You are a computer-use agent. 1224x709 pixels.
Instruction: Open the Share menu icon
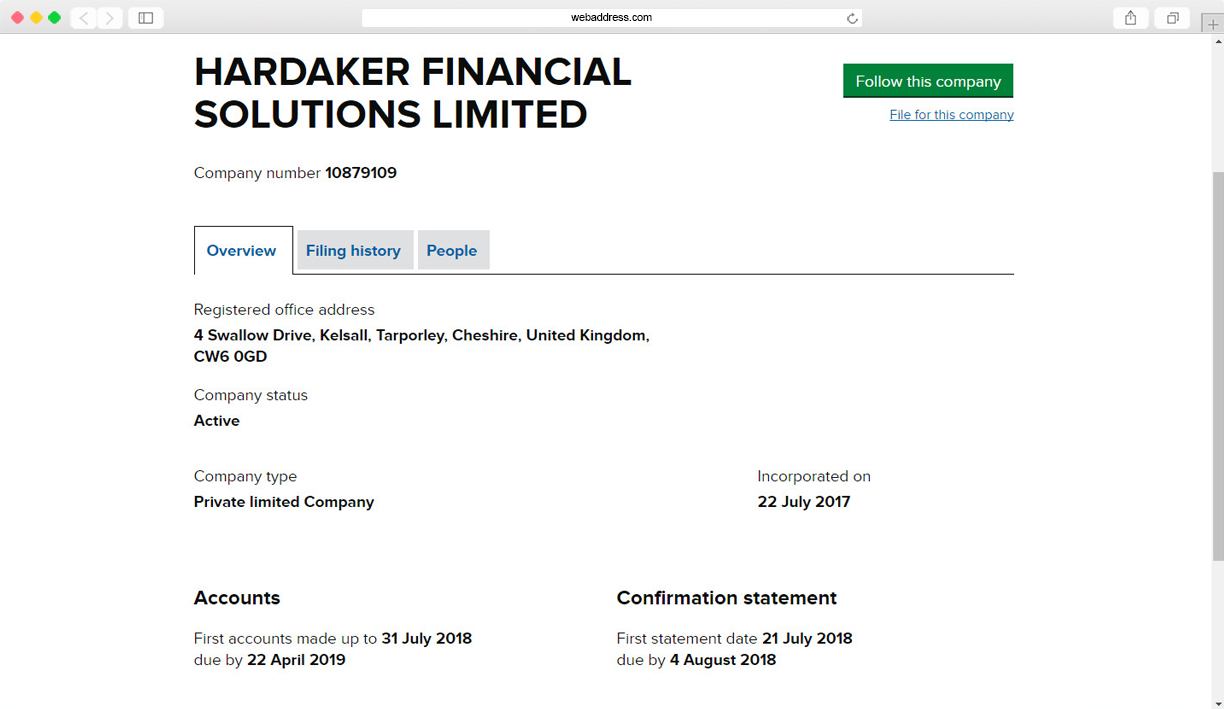click(x=1131, y=18)
